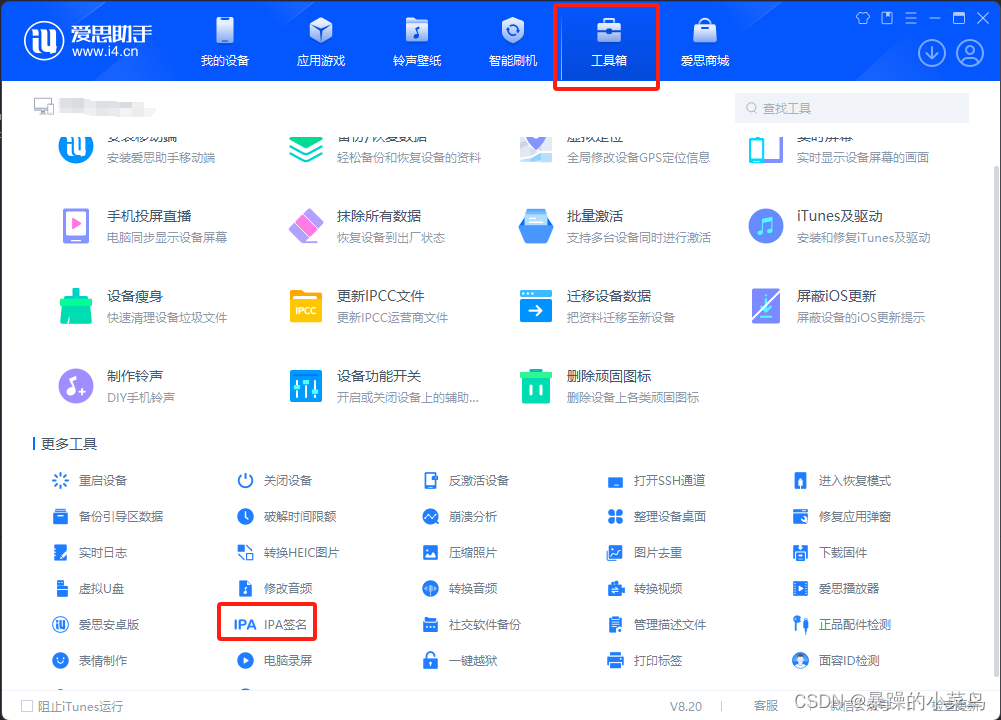Open 整理设备桌面 tool

[x=656, y=516]
